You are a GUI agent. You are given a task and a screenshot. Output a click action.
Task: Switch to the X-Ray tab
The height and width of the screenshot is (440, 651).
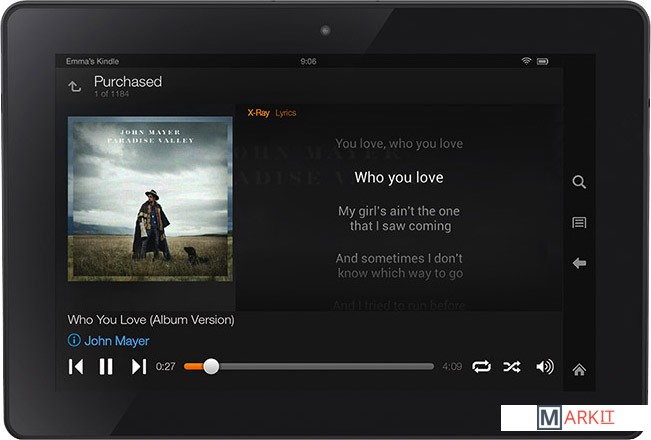[x=258, y=113]
